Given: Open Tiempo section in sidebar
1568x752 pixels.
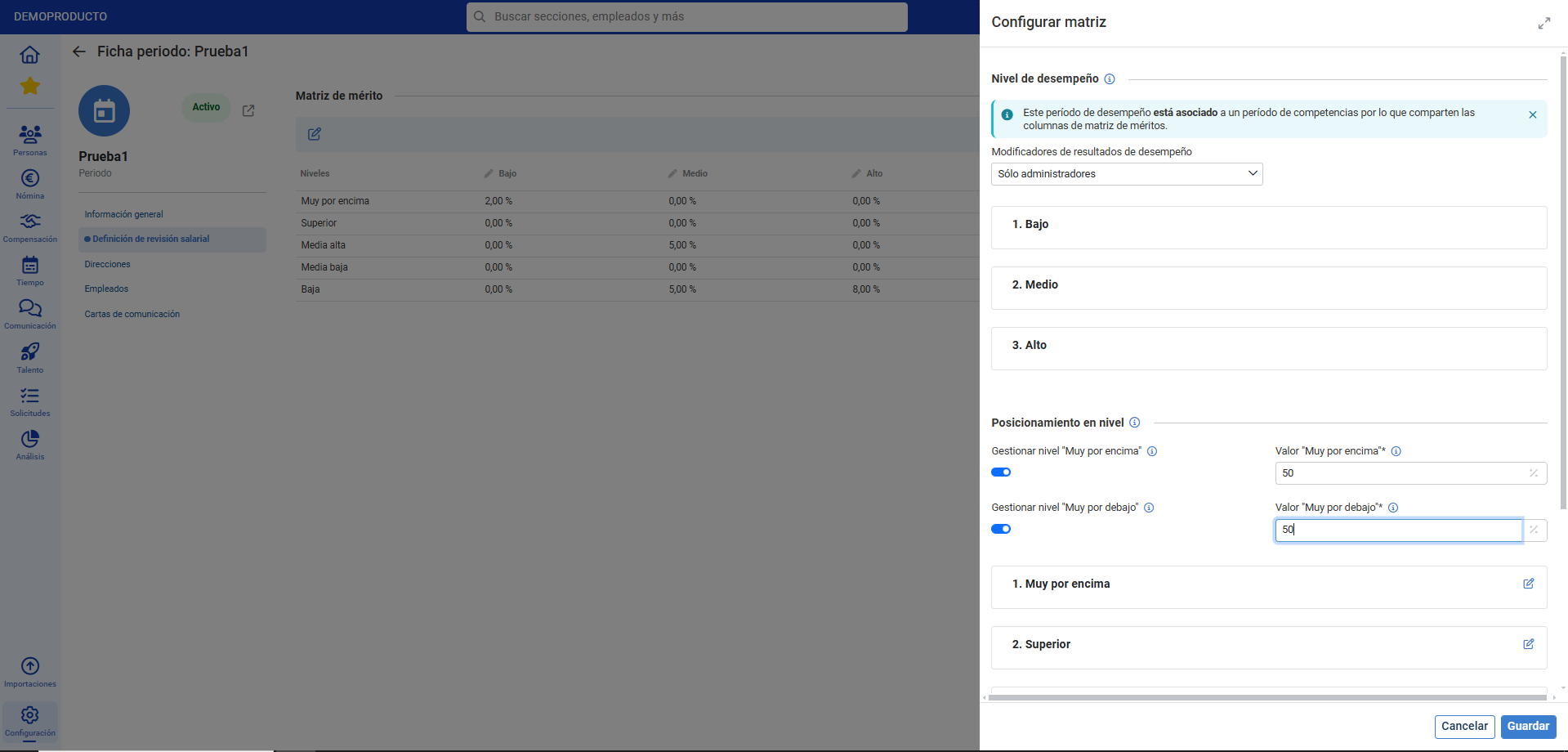Looking at the screenshot, I should (30, 271).
